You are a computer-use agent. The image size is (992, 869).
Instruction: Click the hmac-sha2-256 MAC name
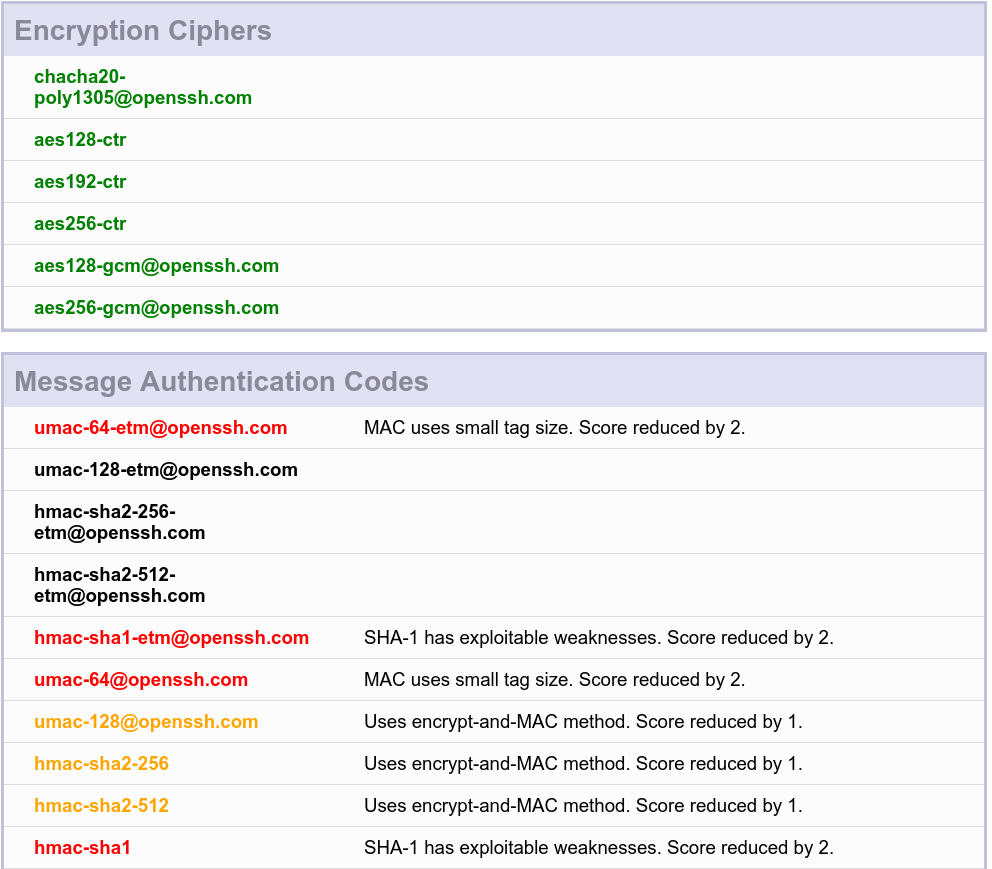(101, 764)
